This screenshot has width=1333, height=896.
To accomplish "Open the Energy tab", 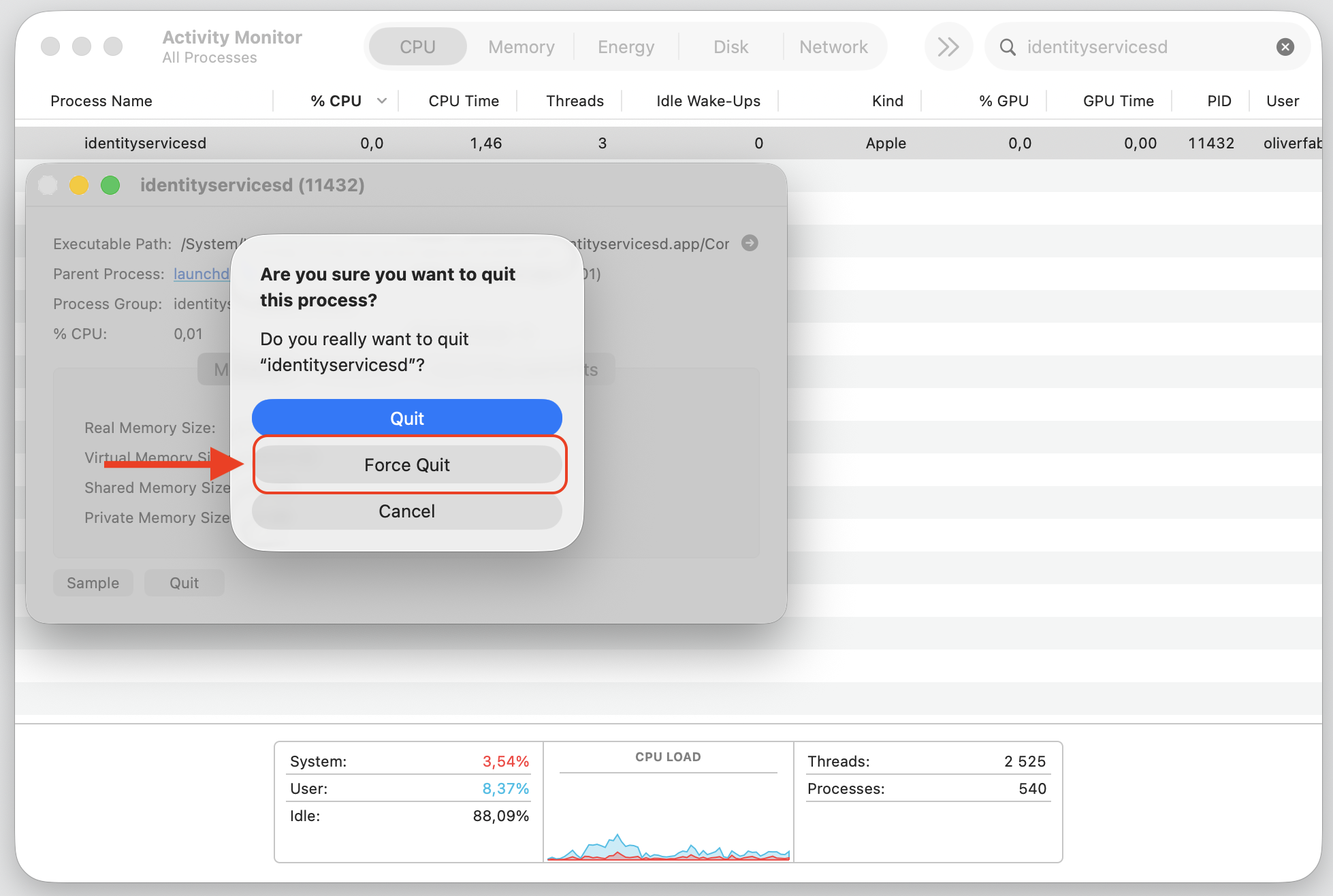I will tap(626, 47).
